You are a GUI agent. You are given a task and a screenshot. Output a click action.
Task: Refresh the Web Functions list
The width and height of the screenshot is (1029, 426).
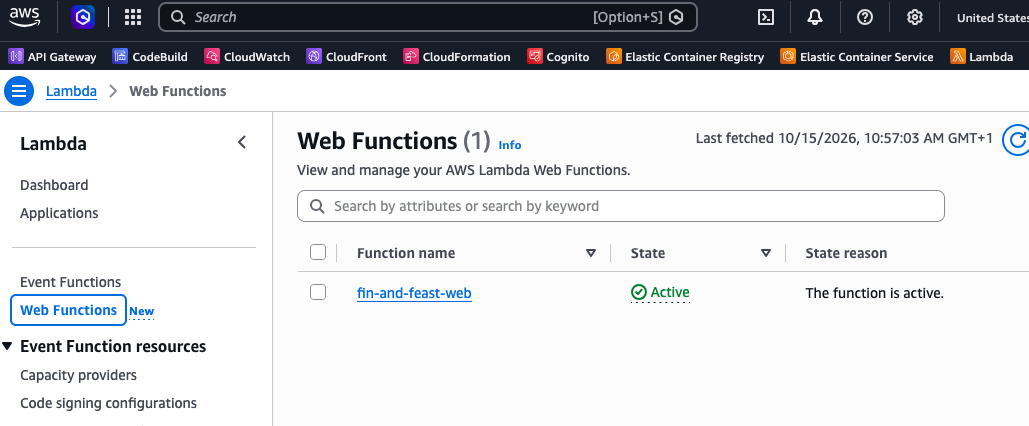1017,140
